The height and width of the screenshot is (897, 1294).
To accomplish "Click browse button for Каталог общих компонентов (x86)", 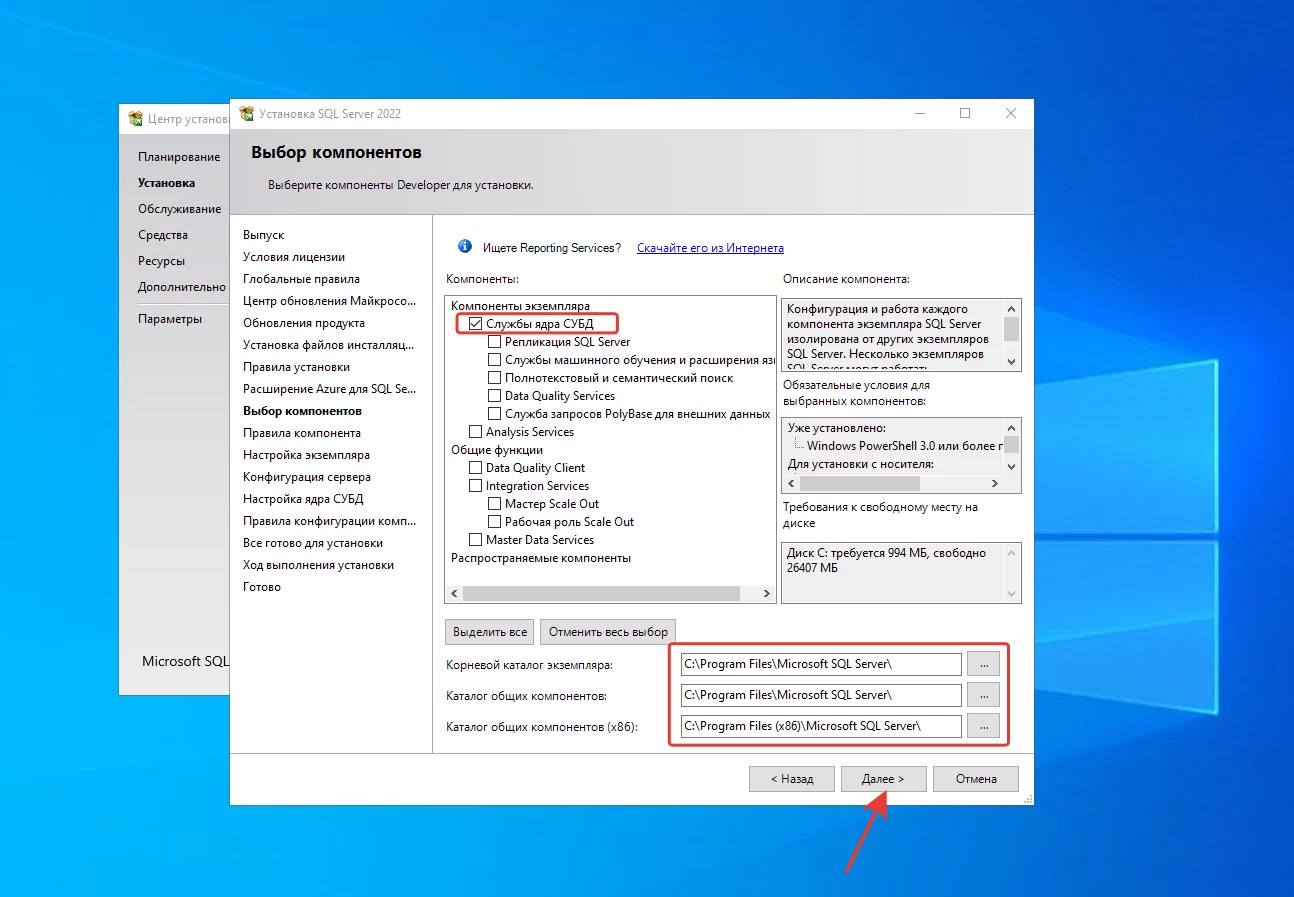I will pyautogui.click(x=983, y=726).
